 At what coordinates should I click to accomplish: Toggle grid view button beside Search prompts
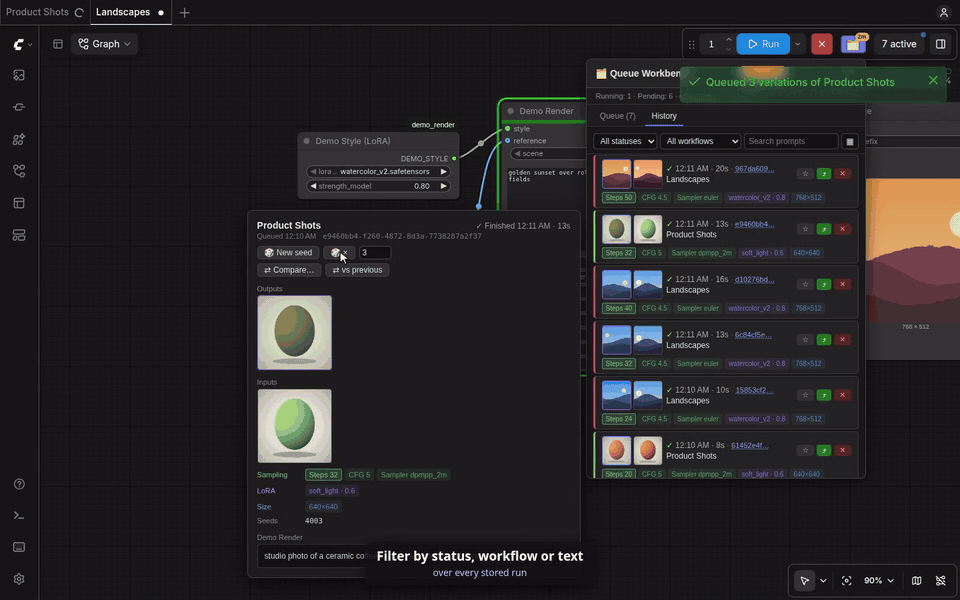[x=850, y=141]
